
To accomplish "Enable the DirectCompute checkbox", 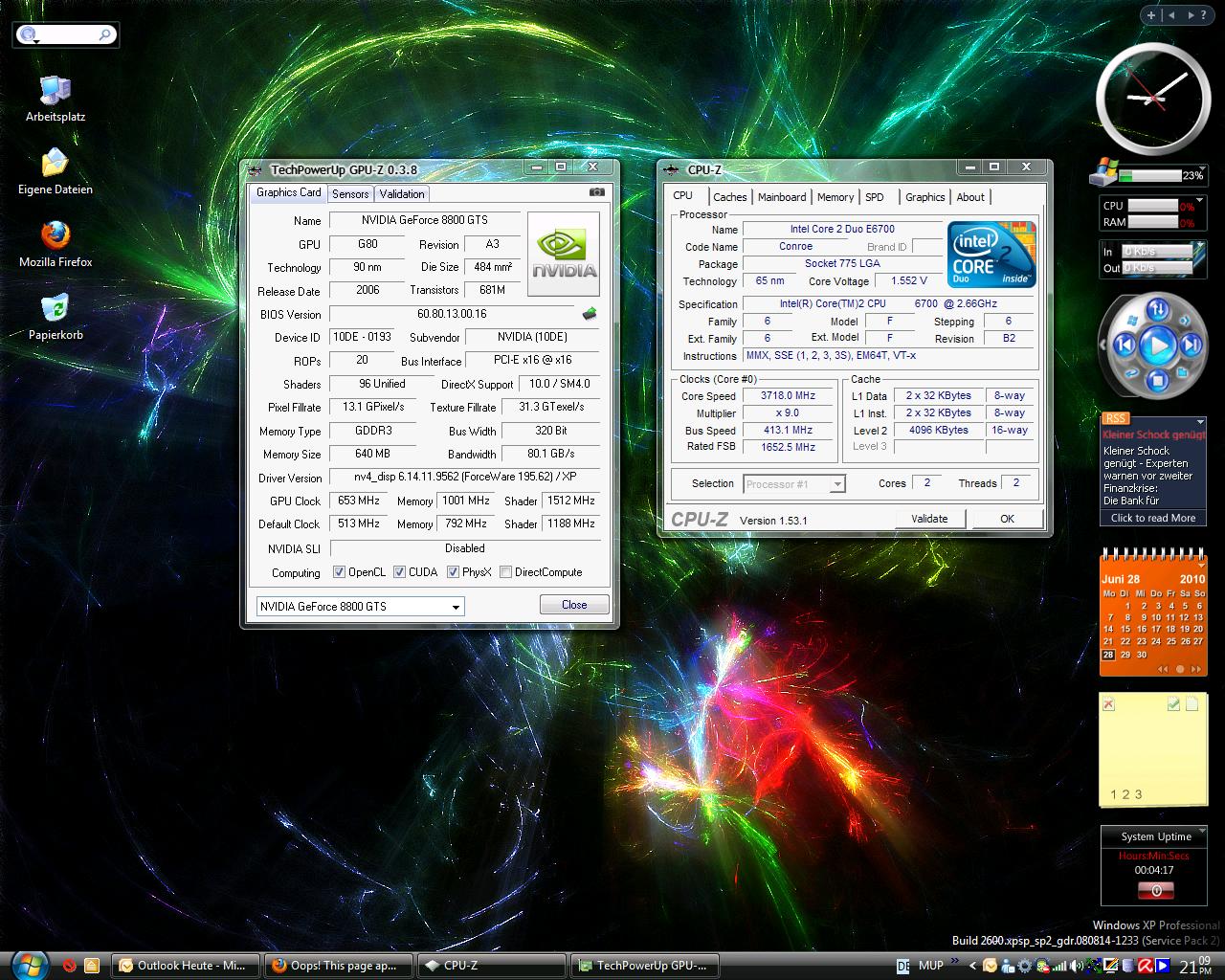I will (x=505, y=572).
